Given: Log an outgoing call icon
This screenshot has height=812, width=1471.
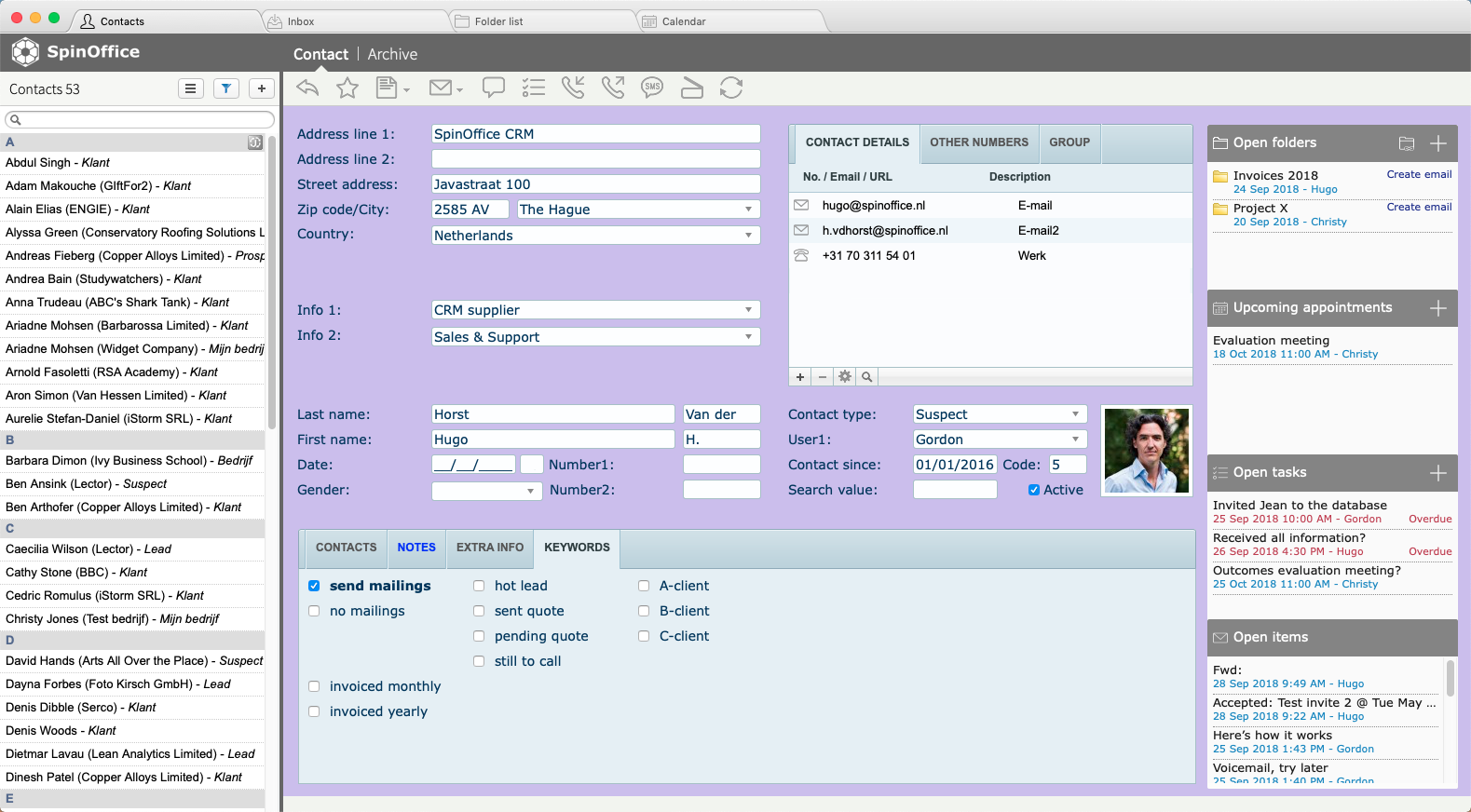Looking at the screenshot, I should [x=613, y=88].
